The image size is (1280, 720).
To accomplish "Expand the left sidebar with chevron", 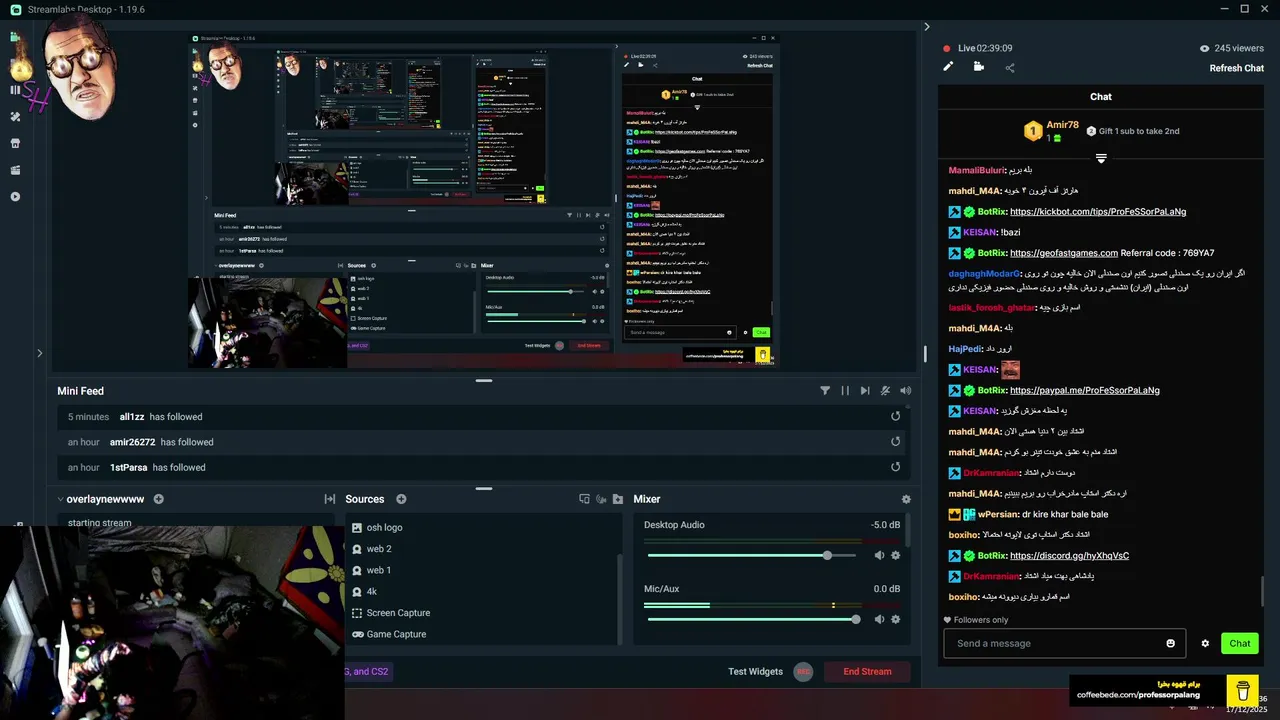I will pos(40,353).
